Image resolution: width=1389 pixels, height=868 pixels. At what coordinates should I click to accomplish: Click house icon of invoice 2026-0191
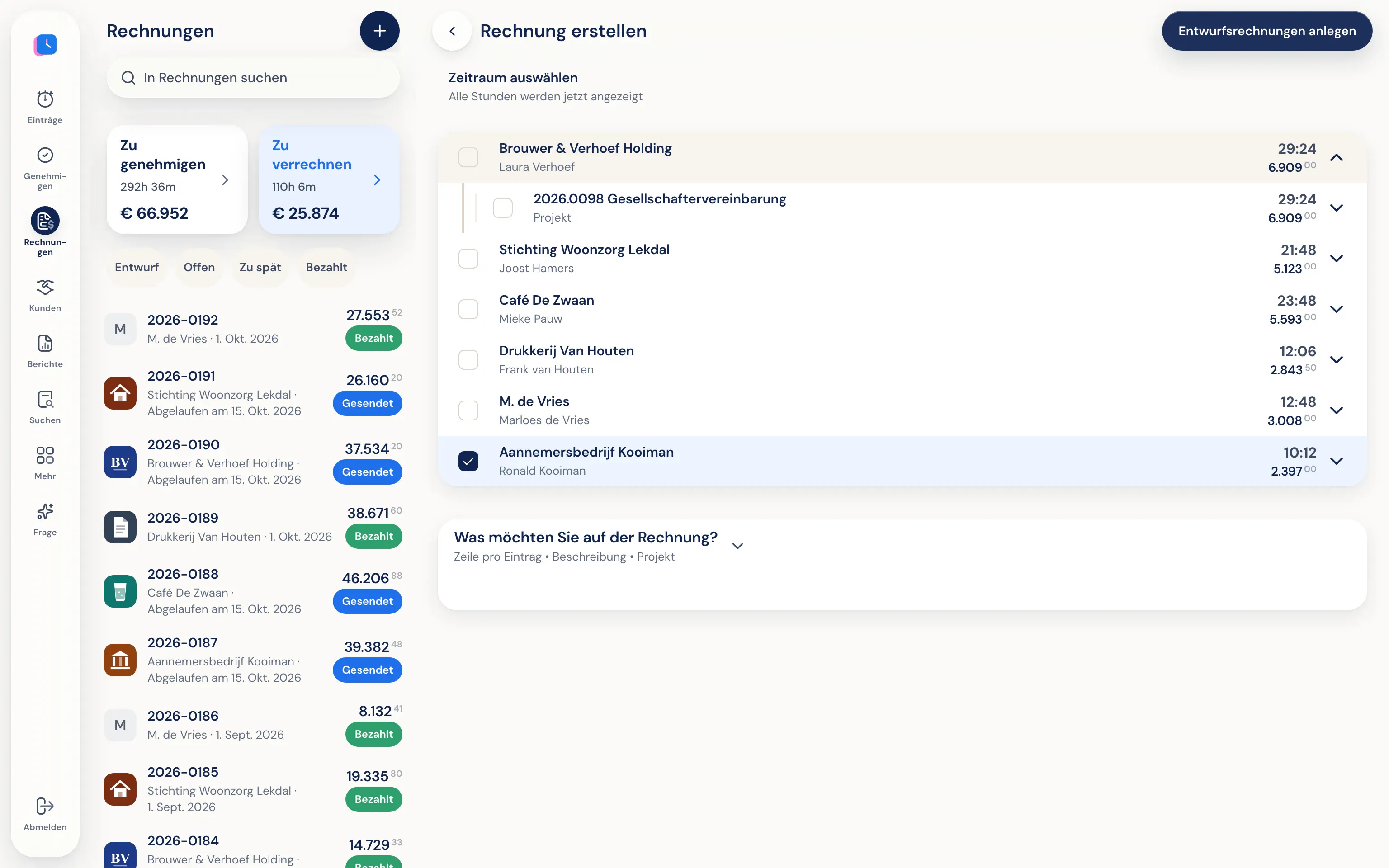pyautogui.click(x=120, y=393)
